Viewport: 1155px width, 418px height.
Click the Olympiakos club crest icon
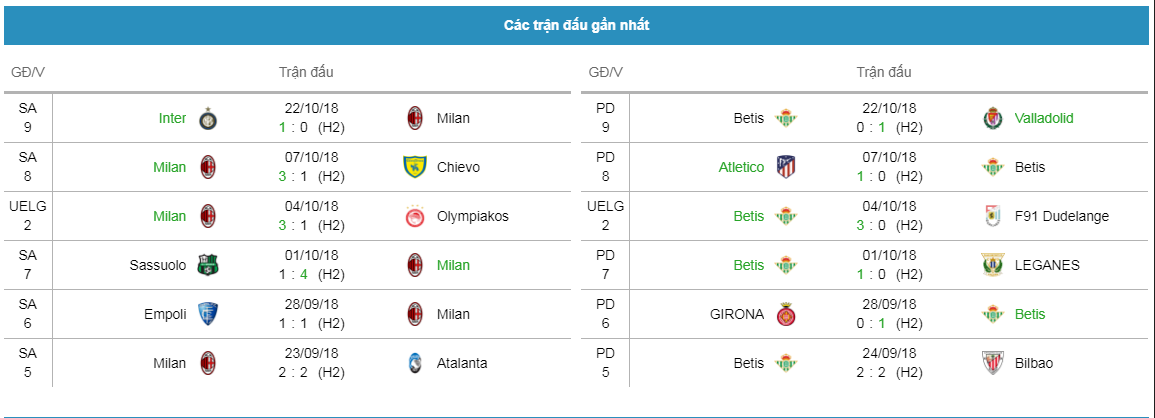416,216
